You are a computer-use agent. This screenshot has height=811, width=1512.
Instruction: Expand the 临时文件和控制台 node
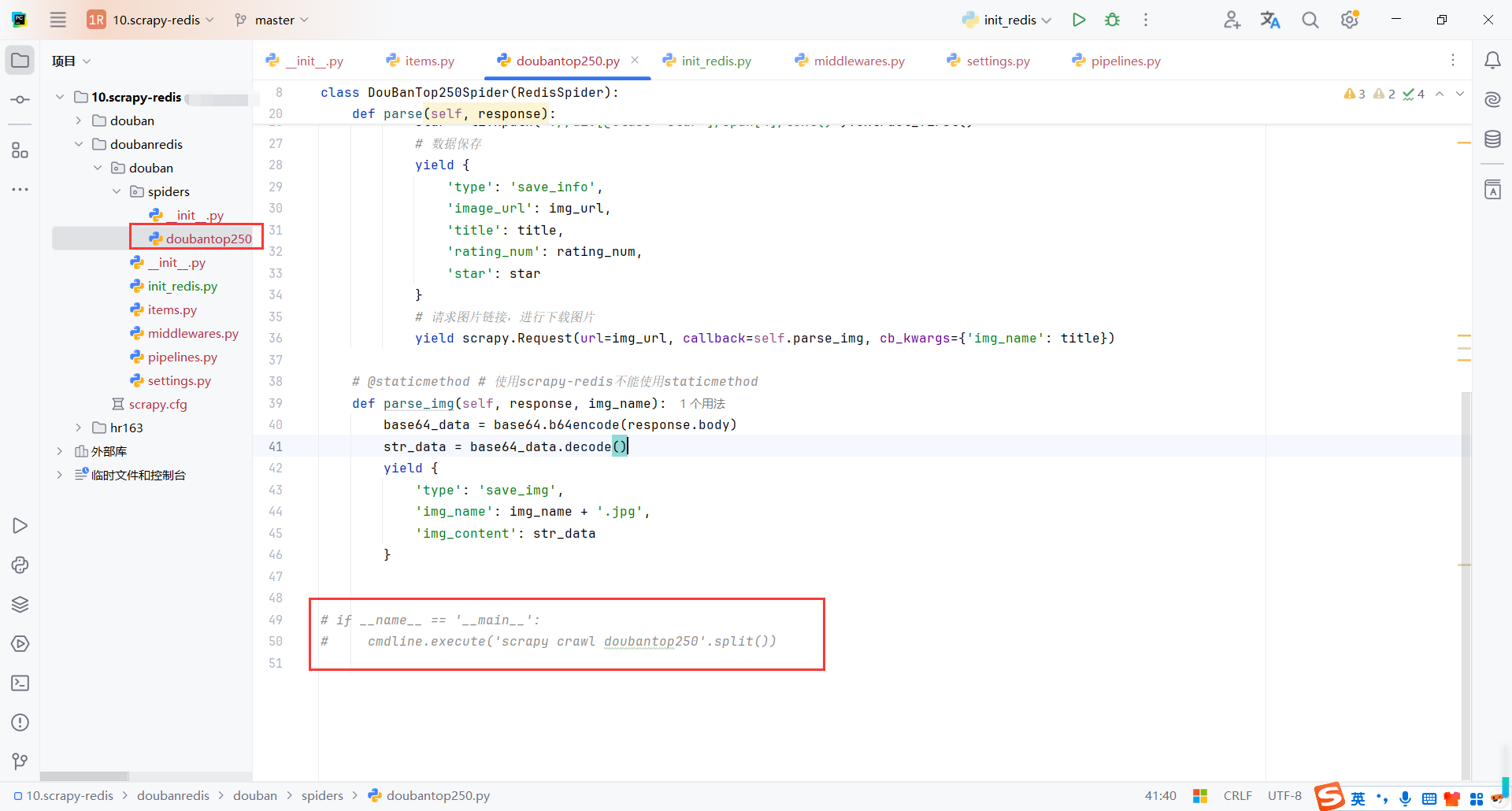coord(60,475)
